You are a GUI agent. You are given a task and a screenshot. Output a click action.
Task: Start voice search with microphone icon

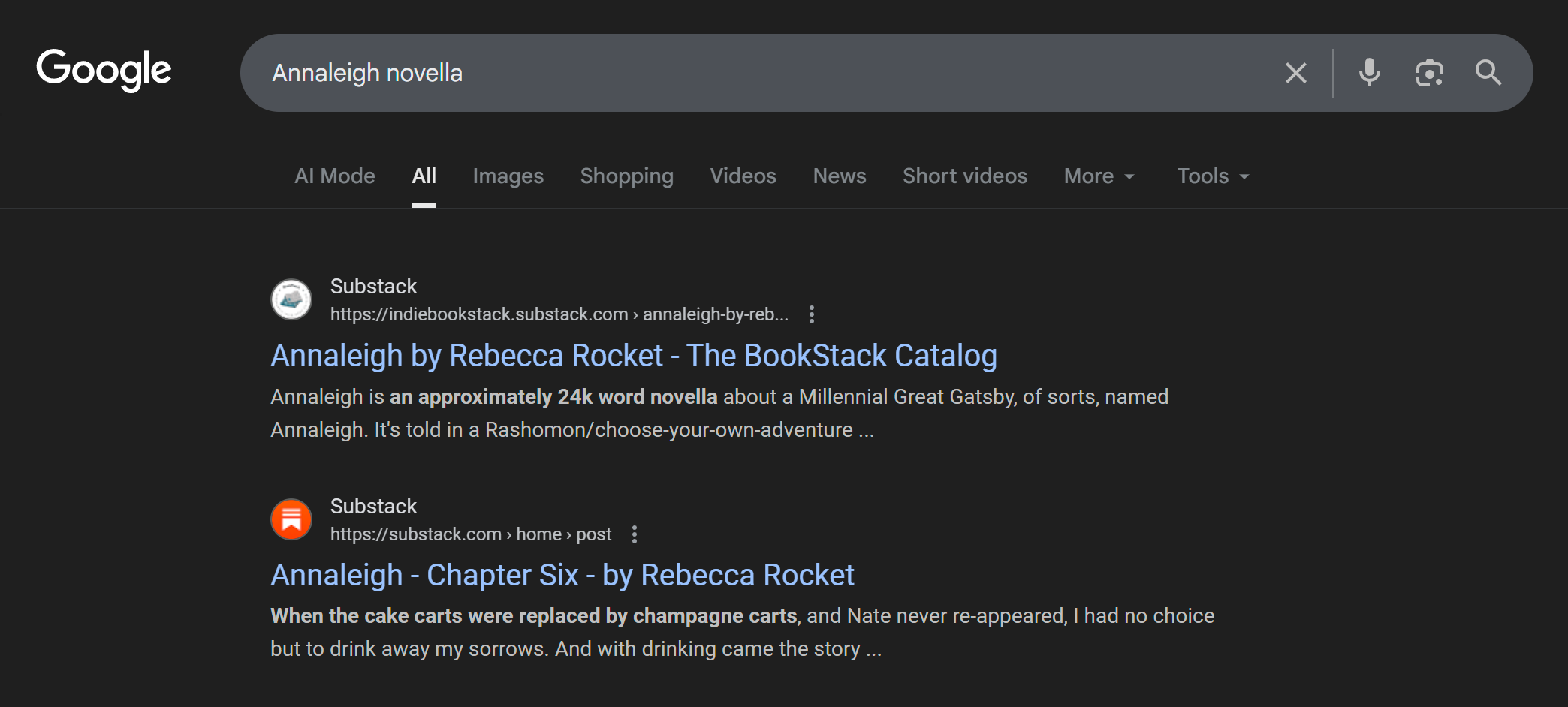(1370, 73)
